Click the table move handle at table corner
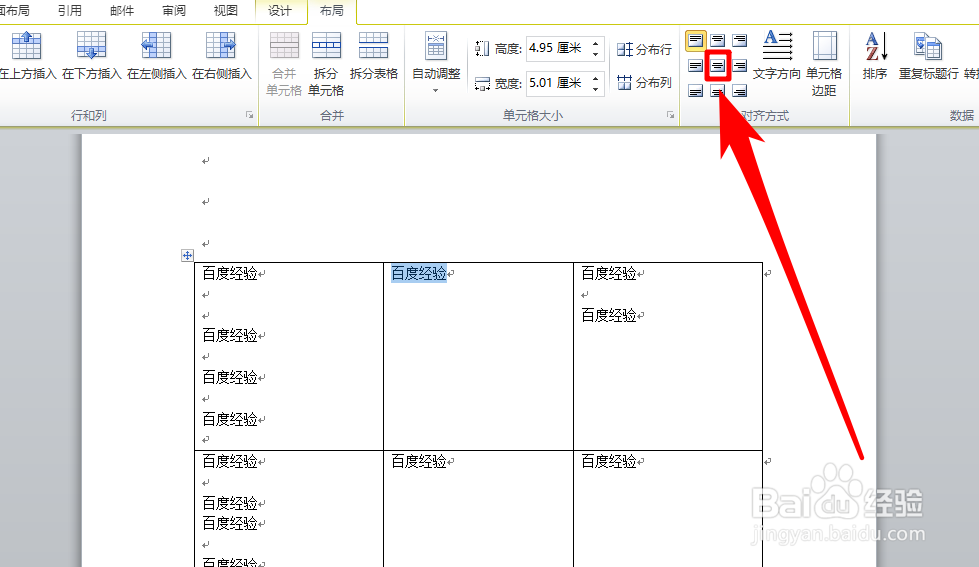This screenshot has width=979, height=567. [x=187, y=255]
